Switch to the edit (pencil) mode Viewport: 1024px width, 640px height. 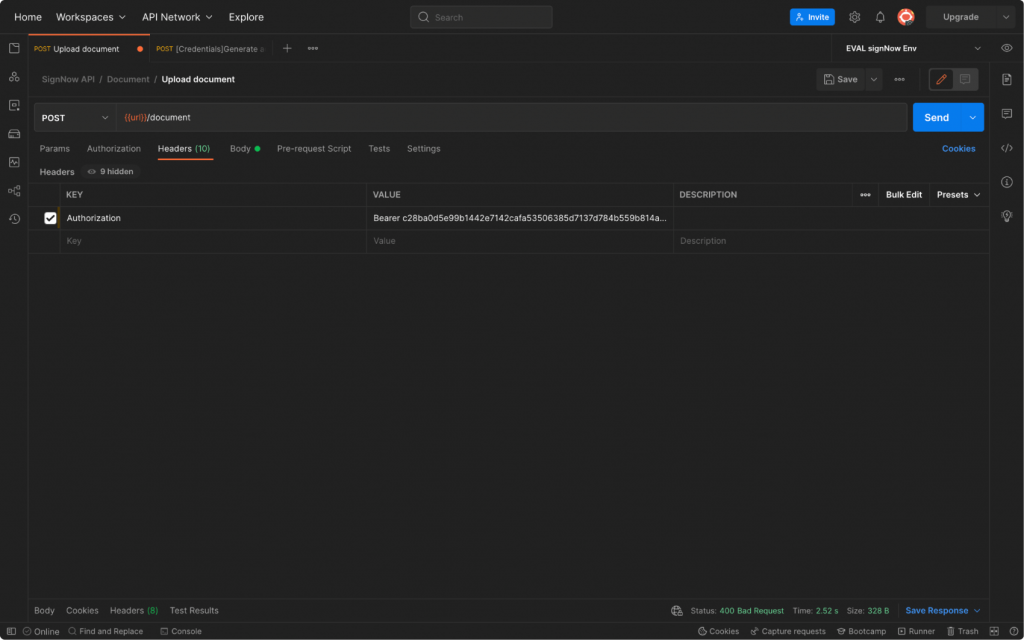[x=941, y=79]
